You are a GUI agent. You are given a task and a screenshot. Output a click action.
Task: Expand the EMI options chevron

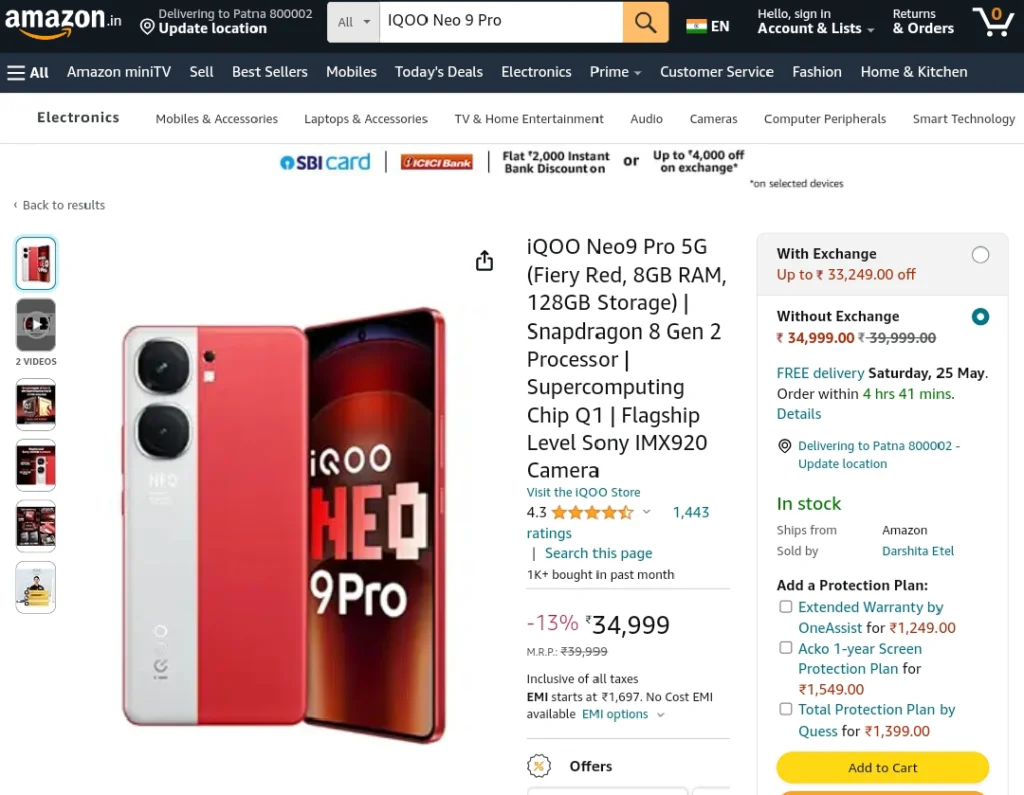[660, 715]
